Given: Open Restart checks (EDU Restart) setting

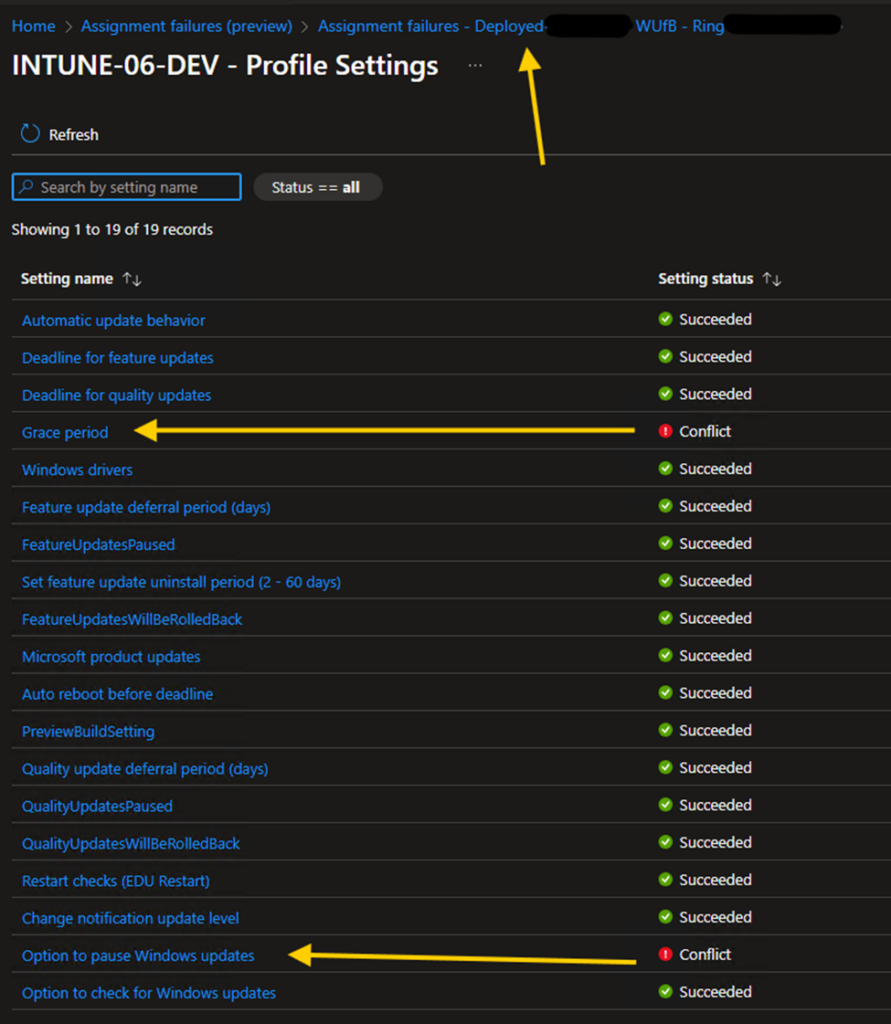Looking at the screenshot, I should (116, 881).
